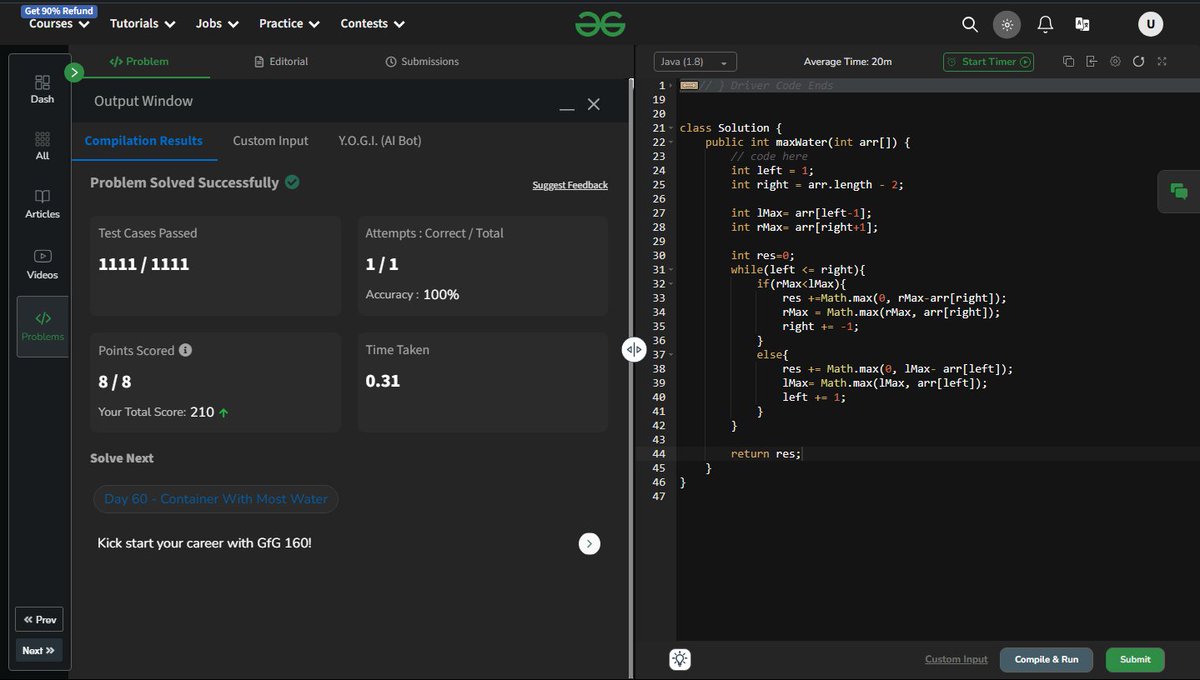This screenshot has width=1200, height=680.
Task: Switch to the Editorial tab
Action: (281, 62)
